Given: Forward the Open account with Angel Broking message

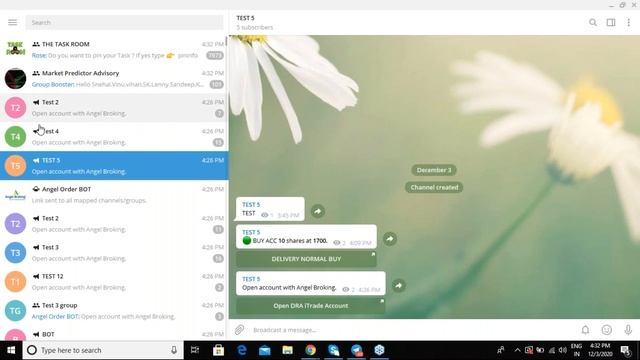Looking at the screenshot, I should pos(398,285).
